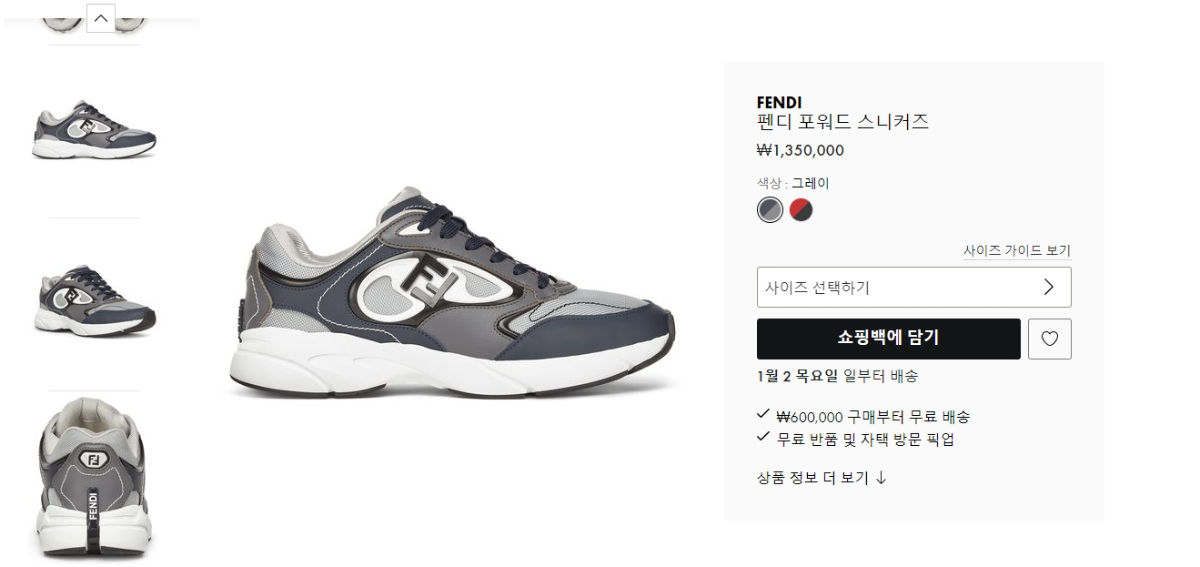Click the 펜디 포워드 스니커즈 product title
Viewport: 1200px width, 567px height.
click(843, 122)
